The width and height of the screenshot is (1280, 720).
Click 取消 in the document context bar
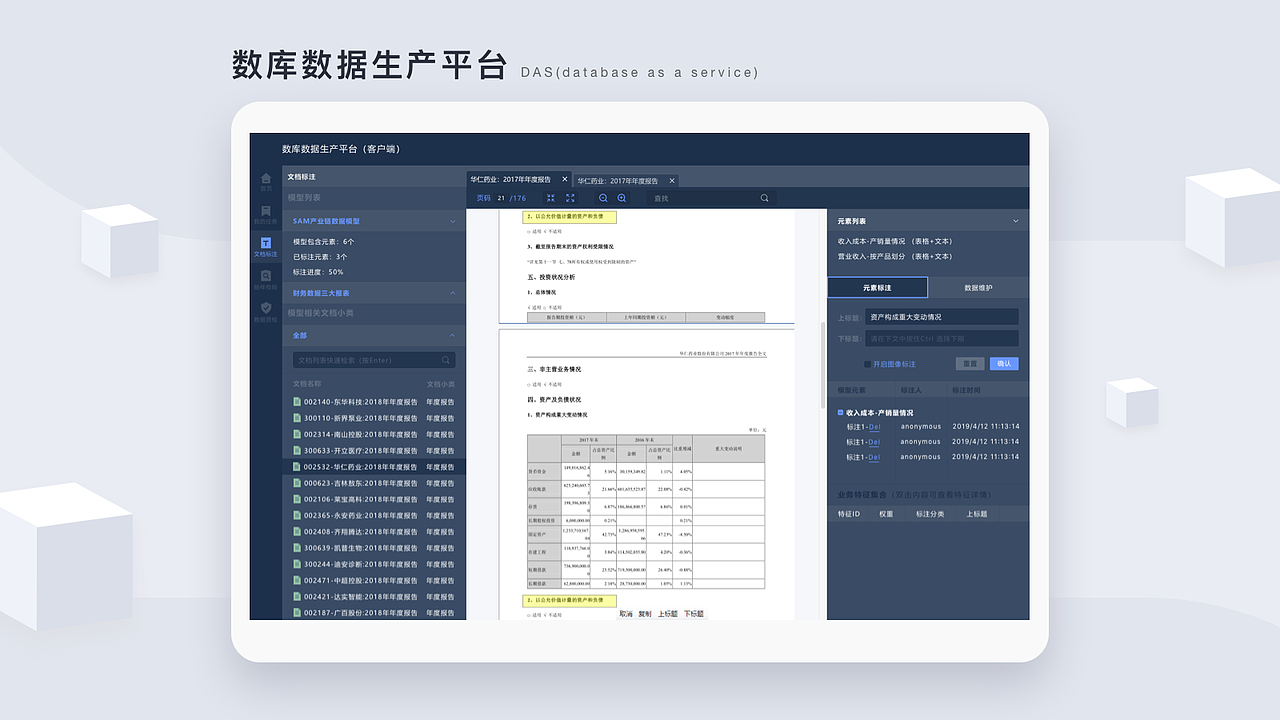pyautogui.click(x=626, y=614)
